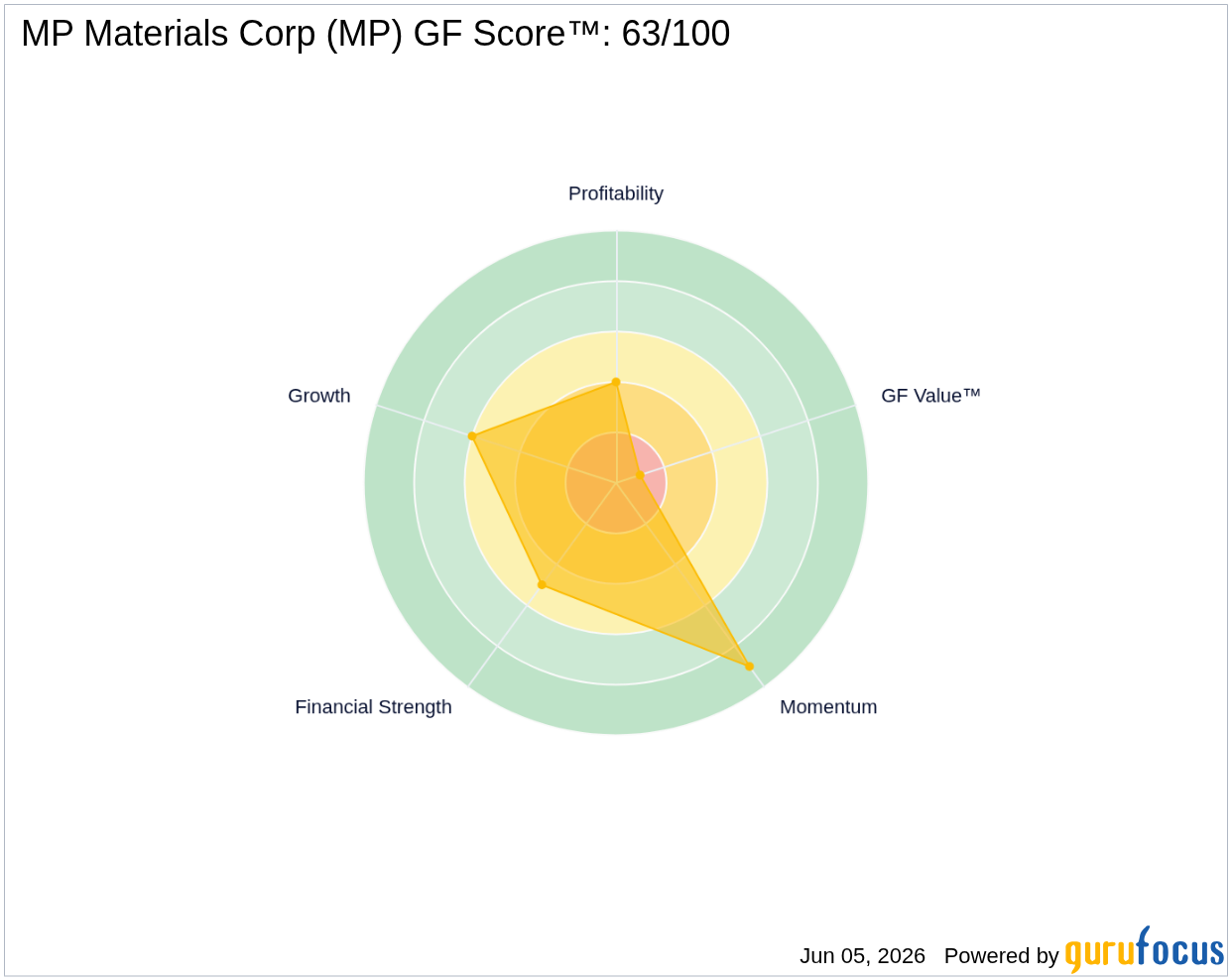The image size is (1232, 980).
Task: Click the yellow ring below chart center
Action: (616, 619)
